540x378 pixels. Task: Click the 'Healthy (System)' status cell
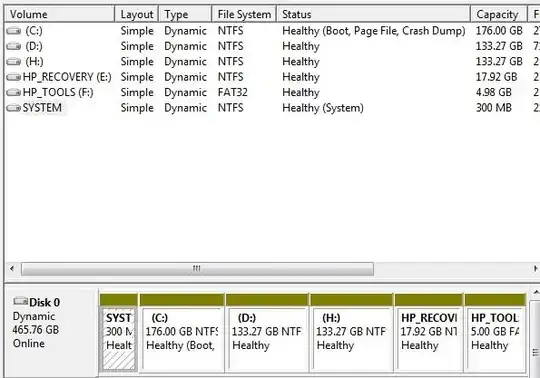pos(323,108)
